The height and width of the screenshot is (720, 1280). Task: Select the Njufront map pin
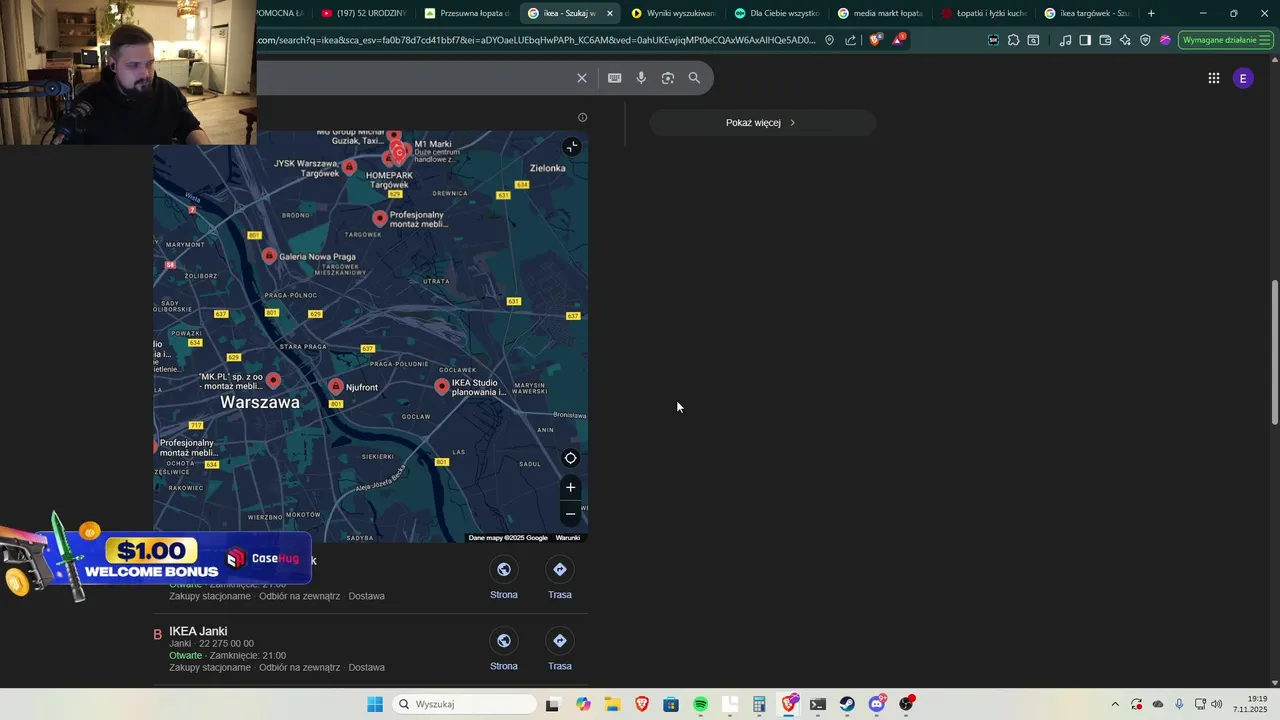click(336, 386)
